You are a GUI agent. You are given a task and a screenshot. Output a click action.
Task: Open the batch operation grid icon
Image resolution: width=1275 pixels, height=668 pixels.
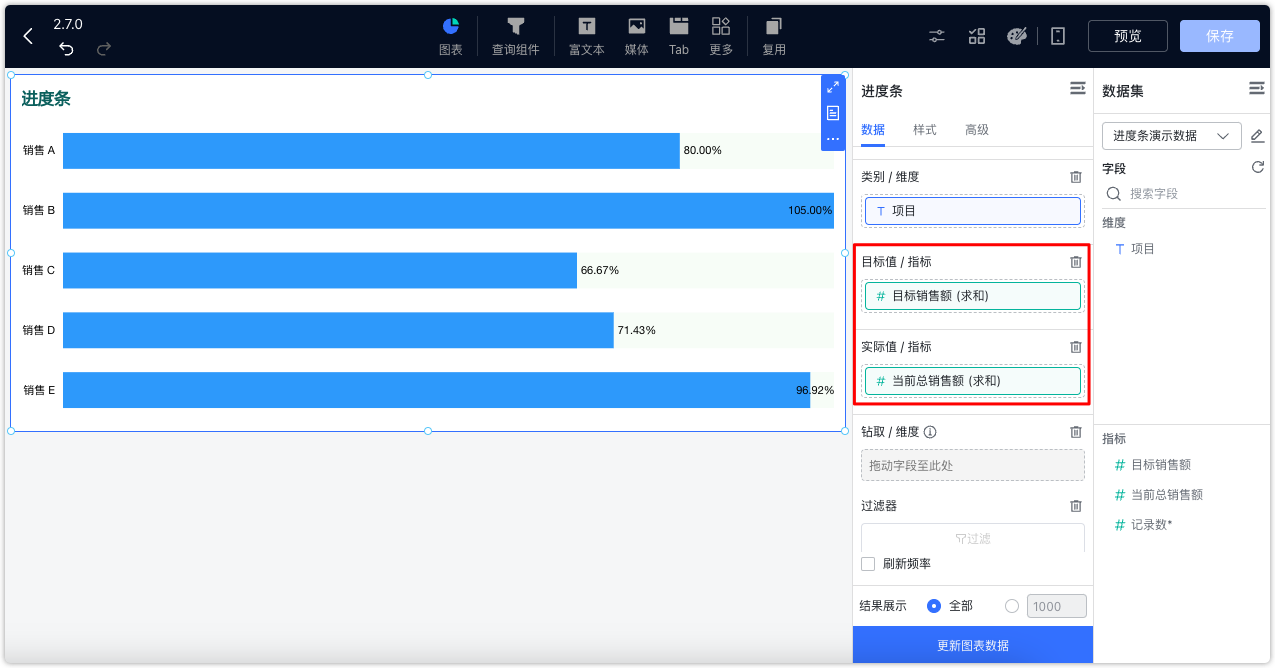pos(977,35)
